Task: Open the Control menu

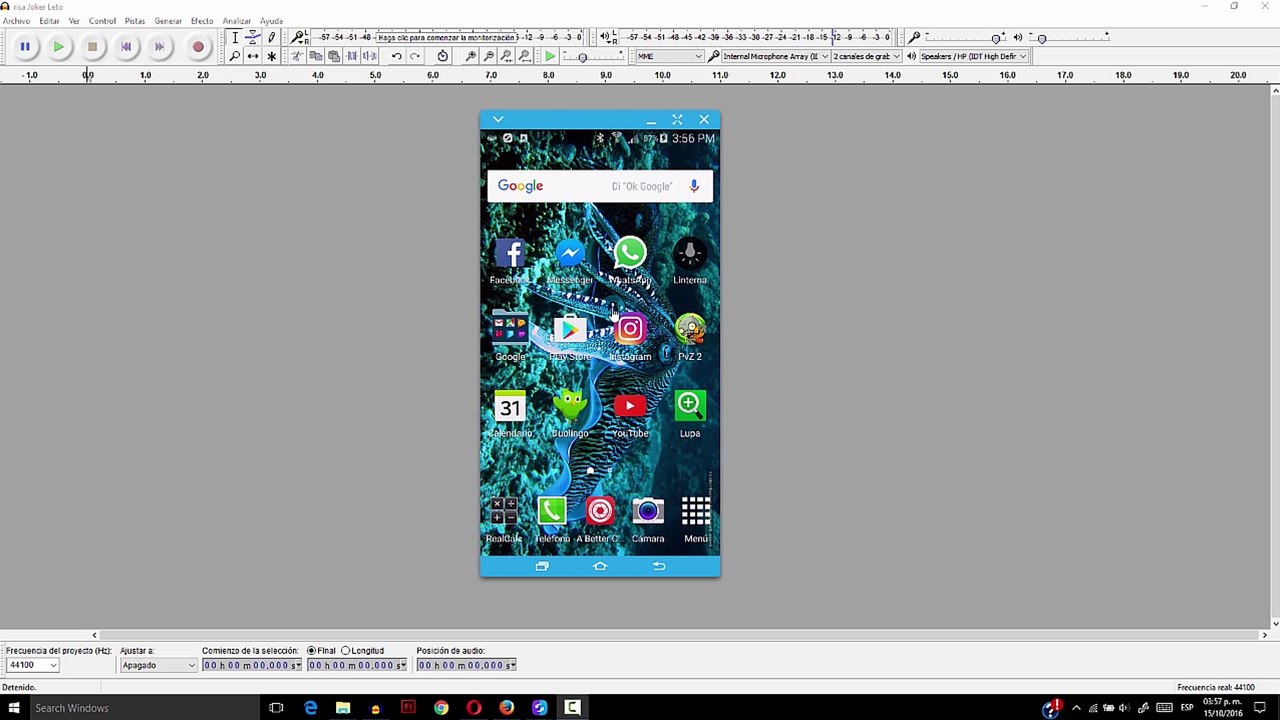Action: pyautogui.click(x=102, y=21)
